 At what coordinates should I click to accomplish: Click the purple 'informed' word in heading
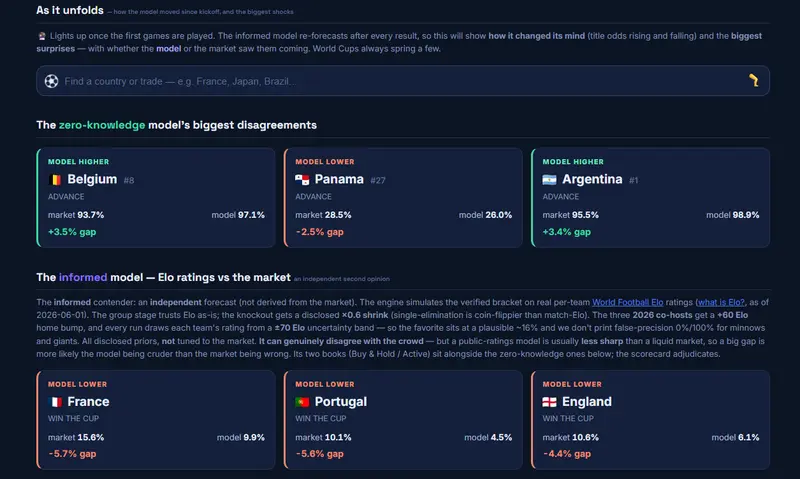pos(83,278)
